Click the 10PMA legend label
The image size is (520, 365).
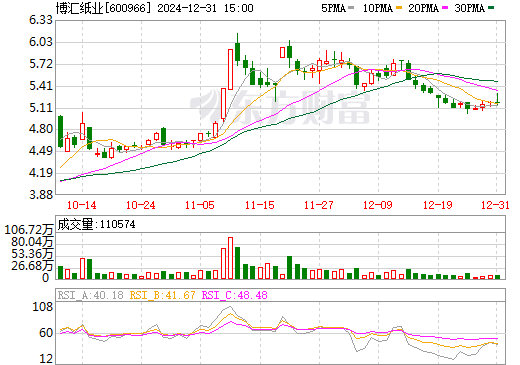[x=377, y=8]
